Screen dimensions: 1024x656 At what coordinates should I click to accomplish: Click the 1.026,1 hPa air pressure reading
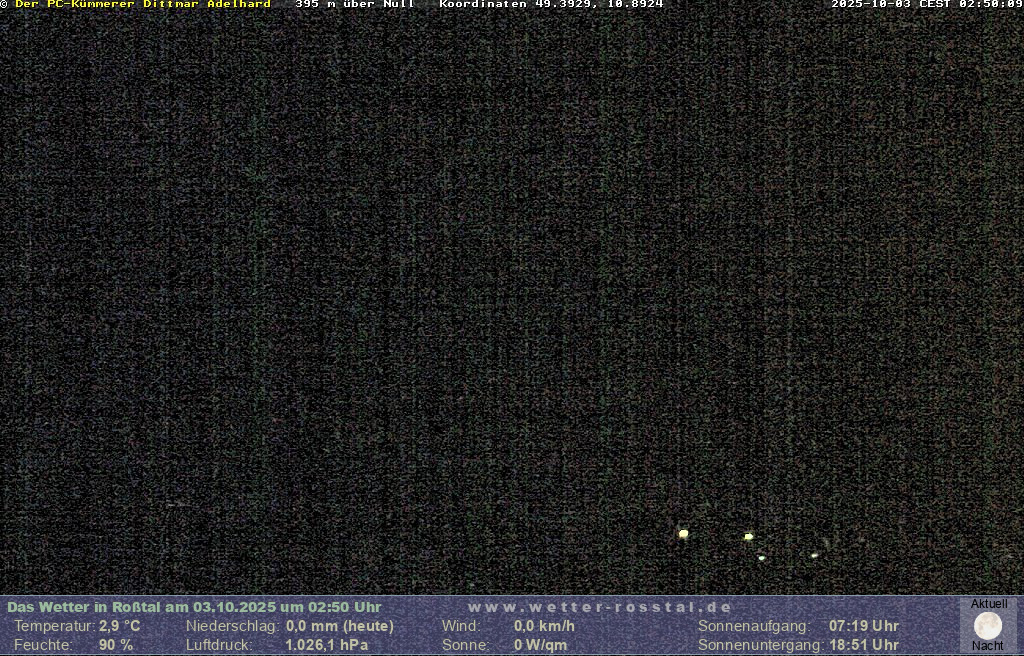[x=326, y=645]
